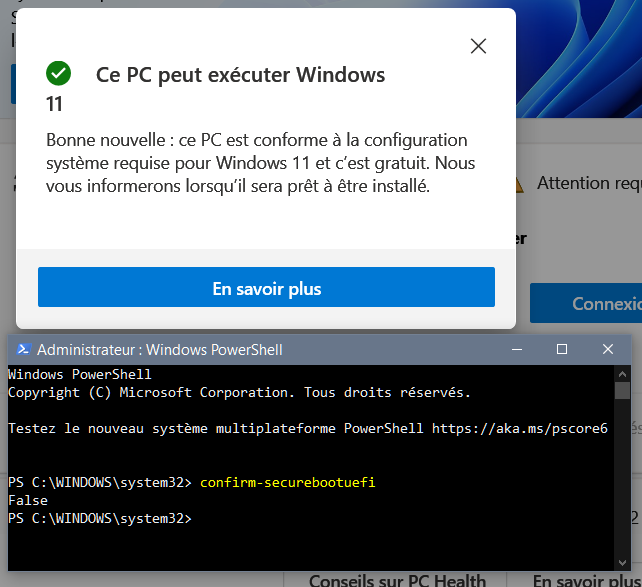Close the Administrateur PowerShell window
642x587 pixels.
click(x=608, y=349)
